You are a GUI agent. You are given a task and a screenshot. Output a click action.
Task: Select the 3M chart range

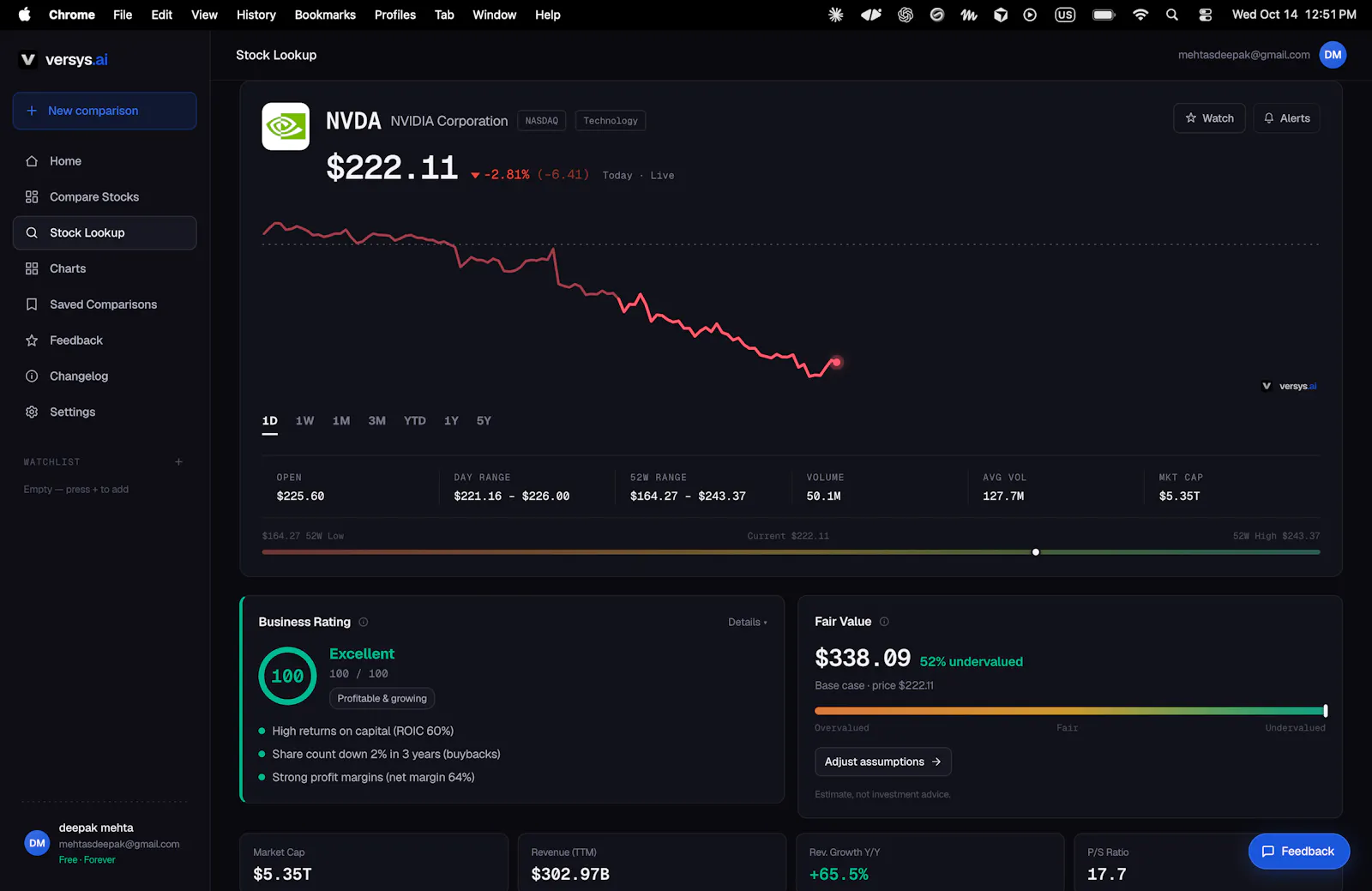(377, 421)
